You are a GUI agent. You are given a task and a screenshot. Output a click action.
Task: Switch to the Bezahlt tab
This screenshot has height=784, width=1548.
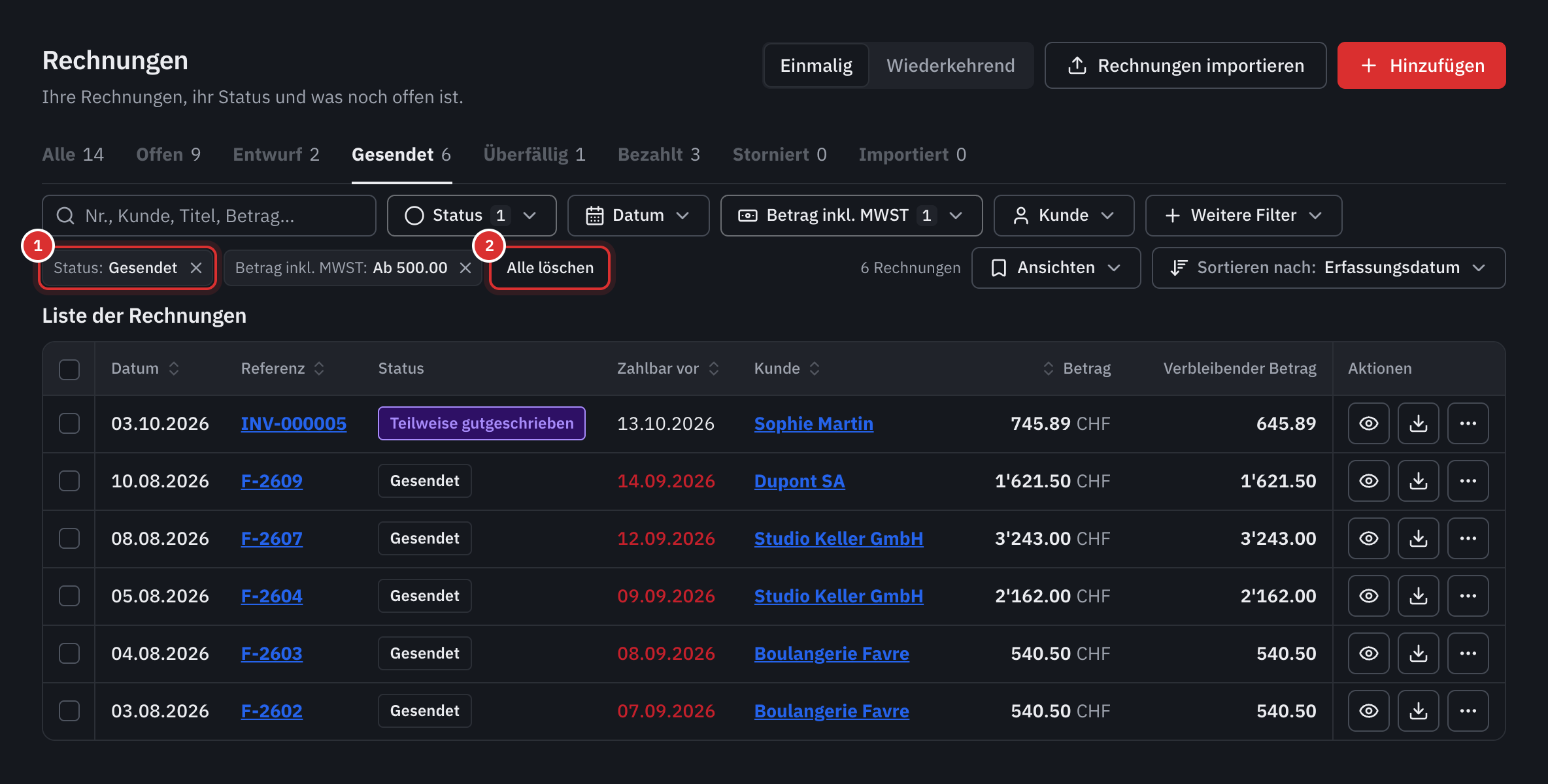coord(659,155)
